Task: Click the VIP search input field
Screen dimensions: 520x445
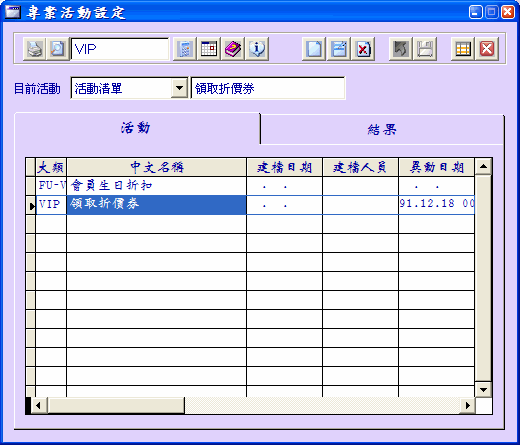Action: [x=120, y=49]
